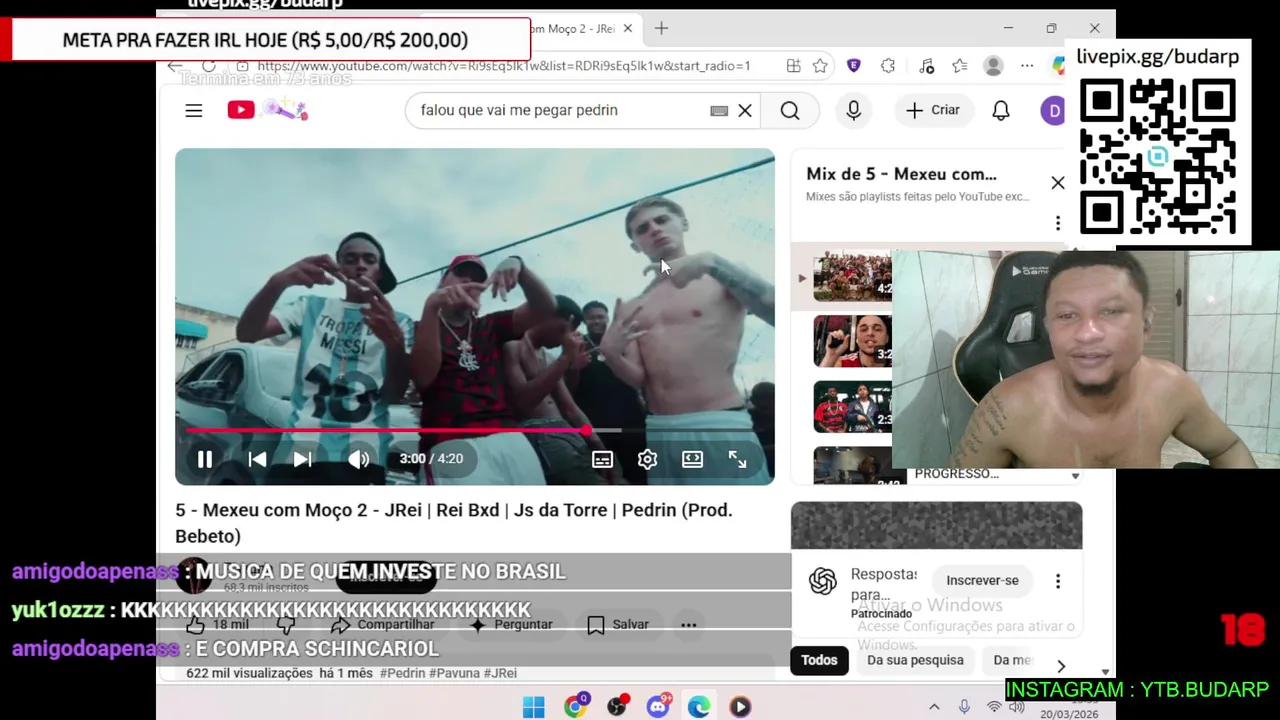The width and height of the screenshot is (1280, 720).
Task: Click the YouTube URL in the address bar
Action: 503,66
